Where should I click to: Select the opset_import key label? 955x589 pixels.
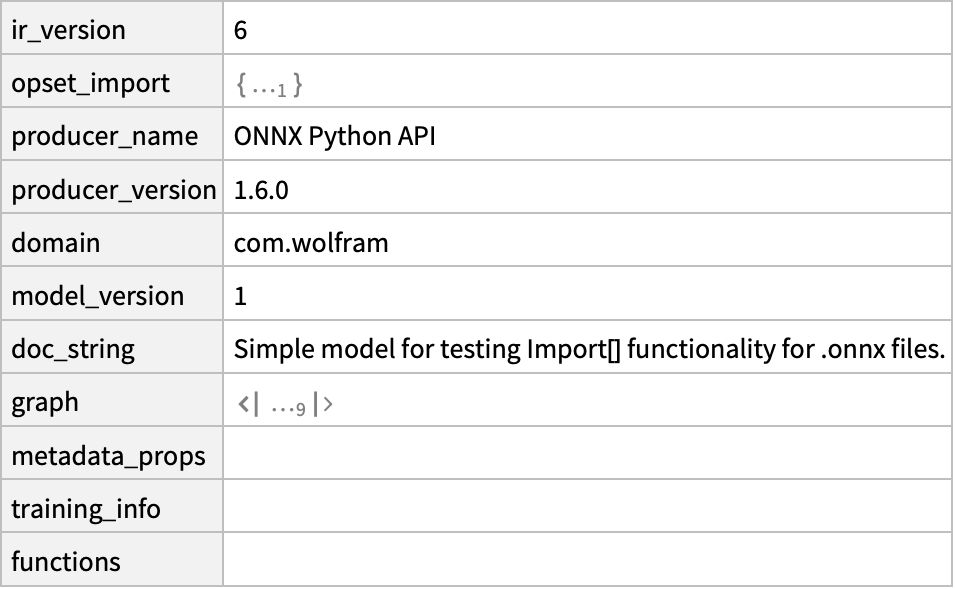[x=90, y=83]
